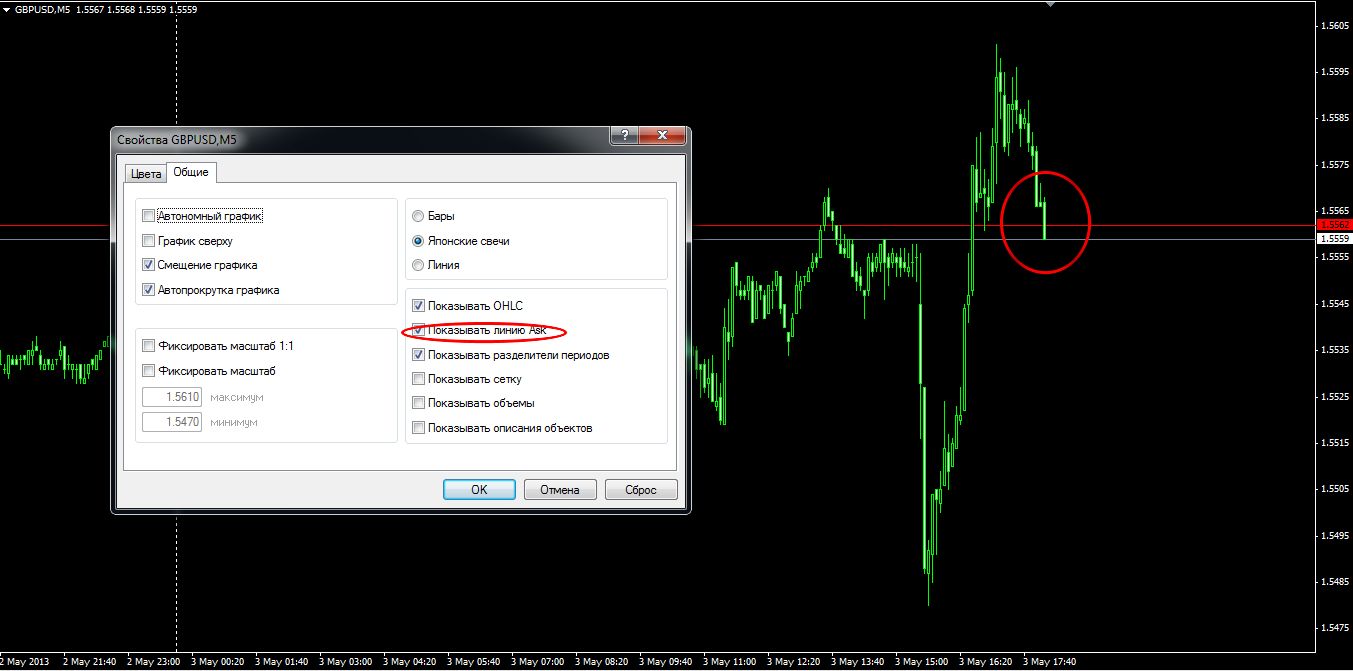Click the small arrow next to GBPUSD,M5 label
Image resolution: width=1353 pixels, height=671 pixels.
click(7, 9)
